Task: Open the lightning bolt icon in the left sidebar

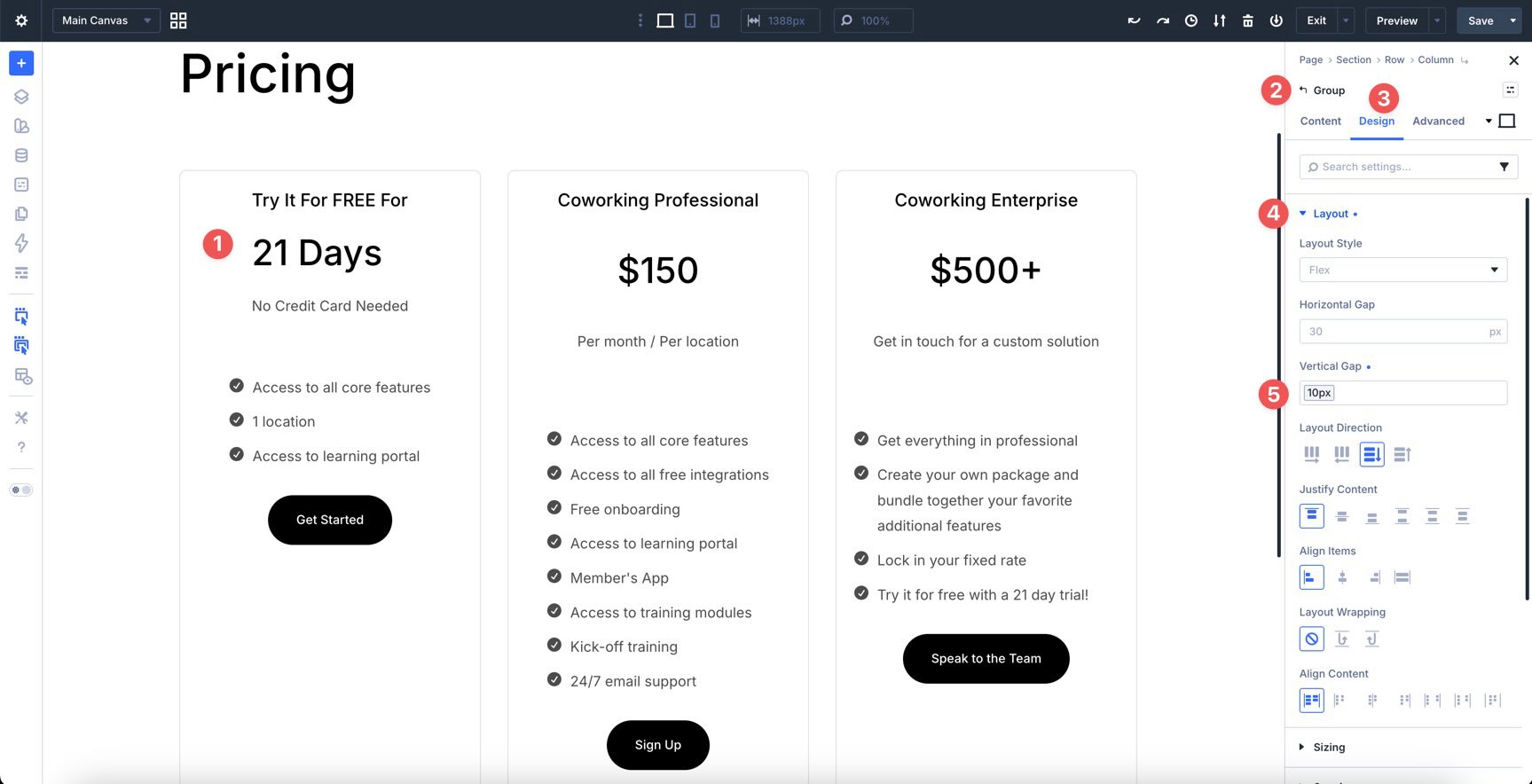Action: click(21, 243)
